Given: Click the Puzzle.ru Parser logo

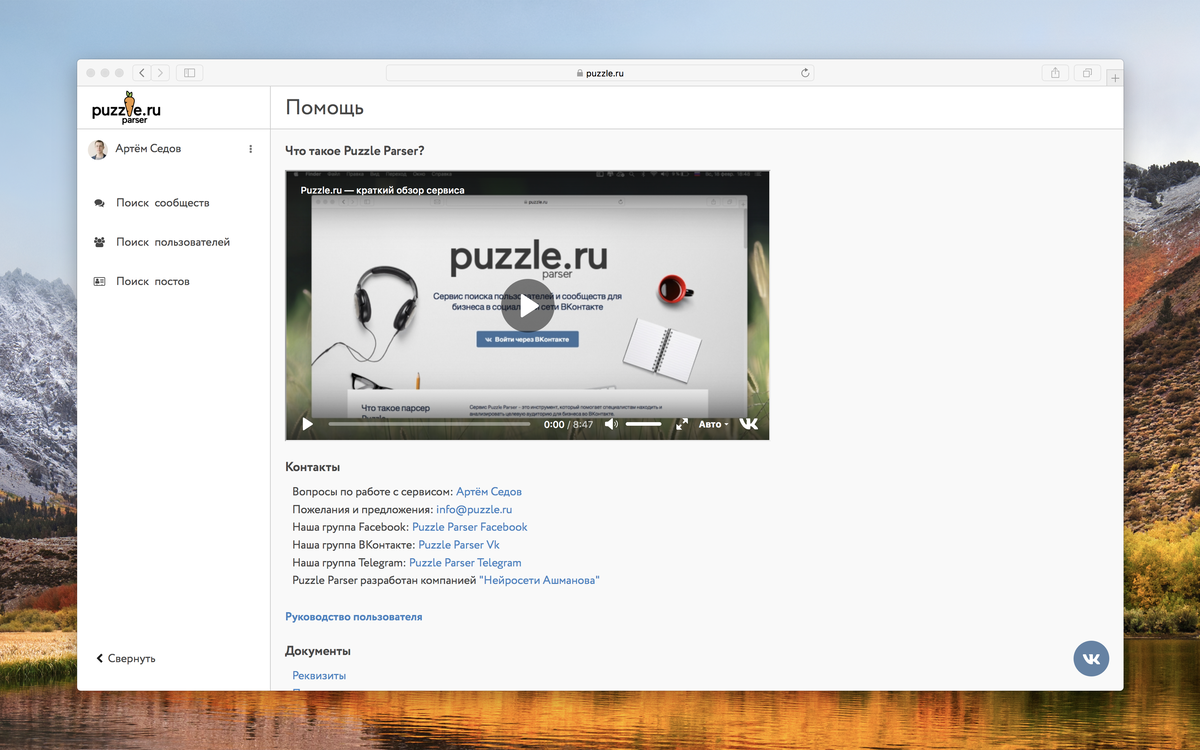Looking at the screenshot, I should (x=127, y=107).
